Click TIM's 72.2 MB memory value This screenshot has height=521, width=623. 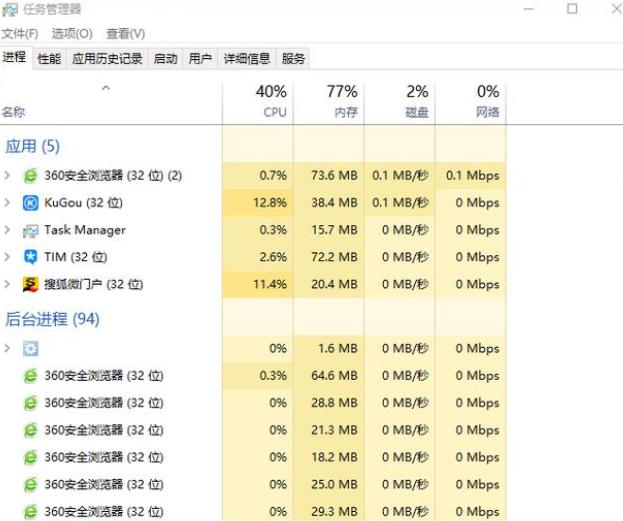coord(334,257)
